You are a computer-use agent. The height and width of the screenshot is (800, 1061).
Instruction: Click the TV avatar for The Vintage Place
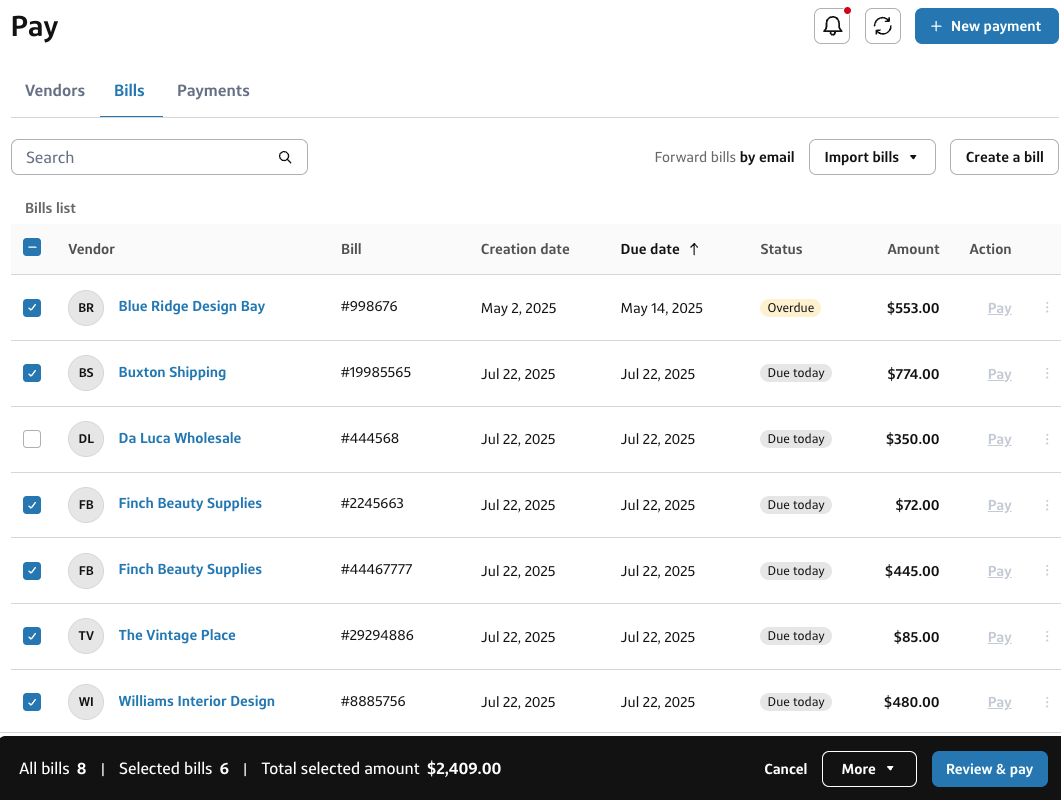tap(86, 636)
